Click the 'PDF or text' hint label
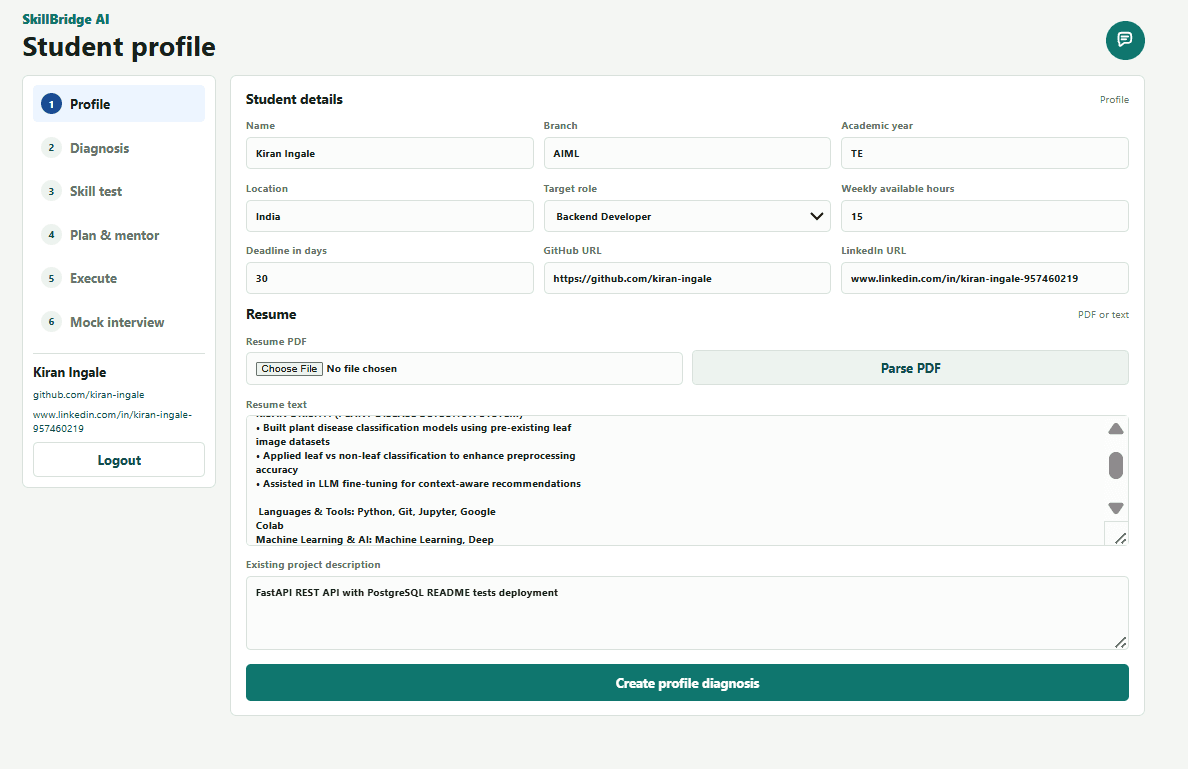Image resolution: width=1188 pixels, height=769 pixels. (x=1103, y=314)
